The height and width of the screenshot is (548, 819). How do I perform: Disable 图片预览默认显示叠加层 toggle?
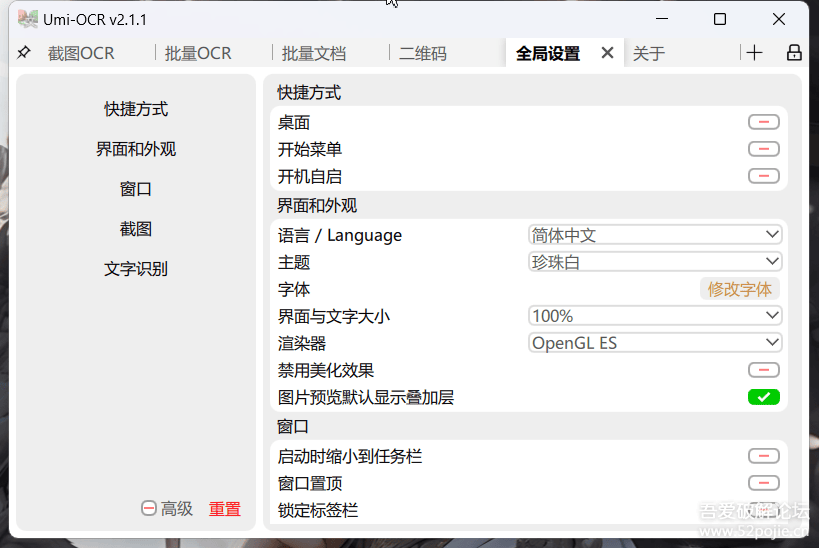[763, 397]
